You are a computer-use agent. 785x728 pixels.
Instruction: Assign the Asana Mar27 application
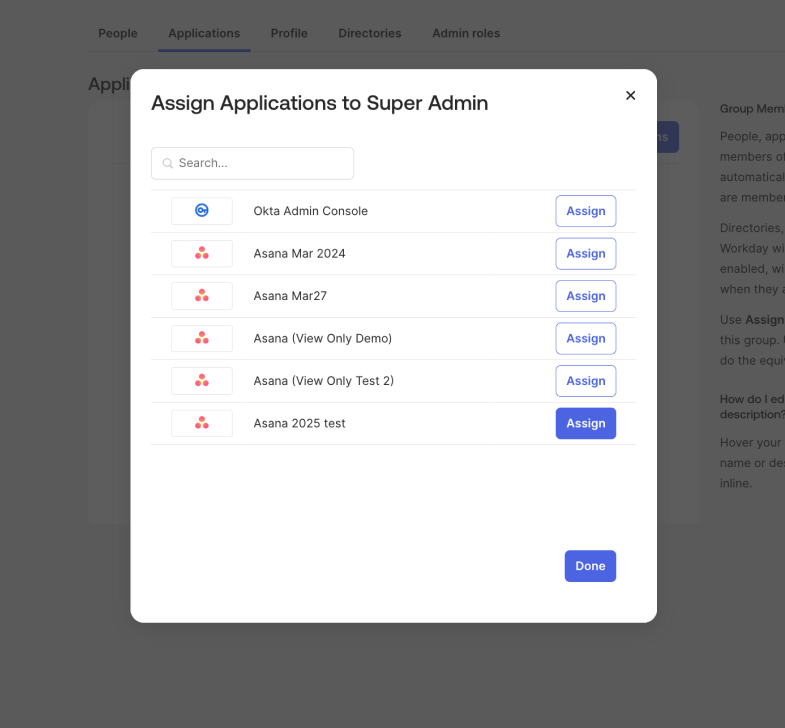tap(585, 296)
